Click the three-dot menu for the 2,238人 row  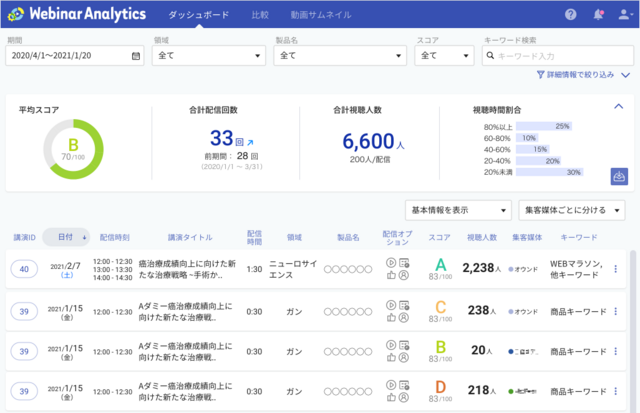click(615, 267)
